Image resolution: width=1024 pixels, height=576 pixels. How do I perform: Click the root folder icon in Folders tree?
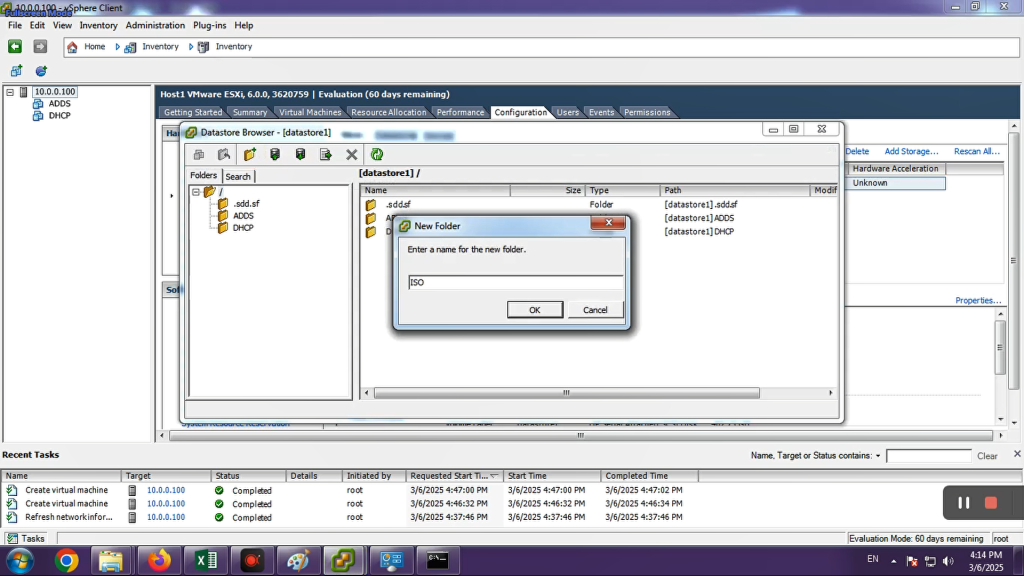[209, 191]
